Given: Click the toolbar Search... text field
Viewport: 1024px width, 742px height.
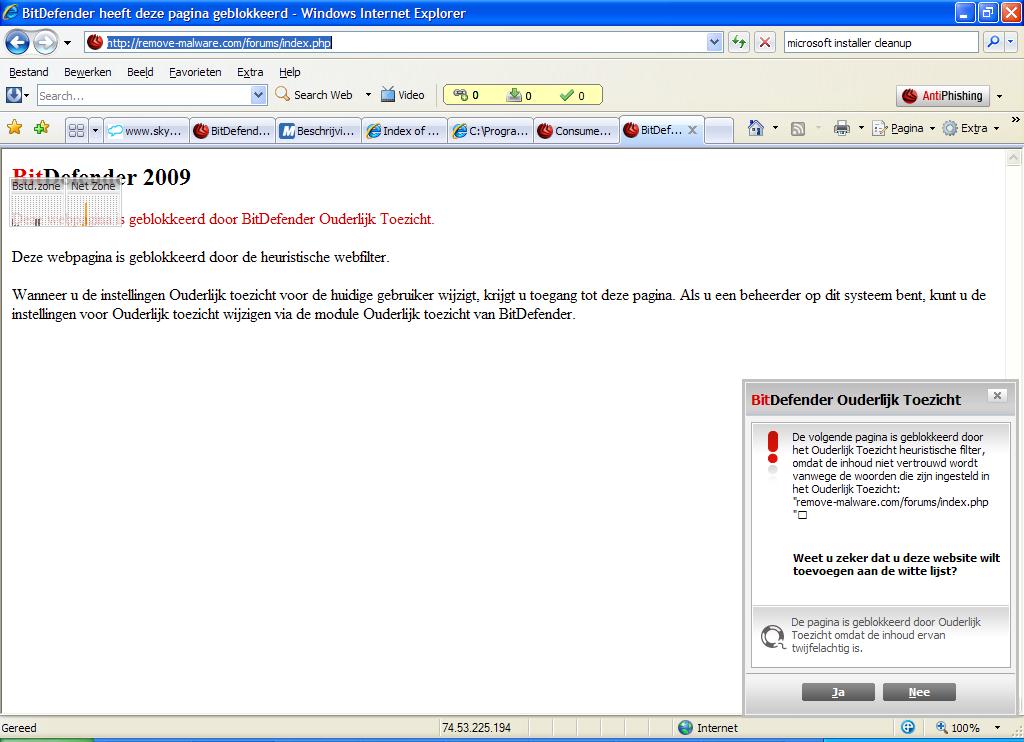Looking at the screenshot, I should click(x=144, y=95).
